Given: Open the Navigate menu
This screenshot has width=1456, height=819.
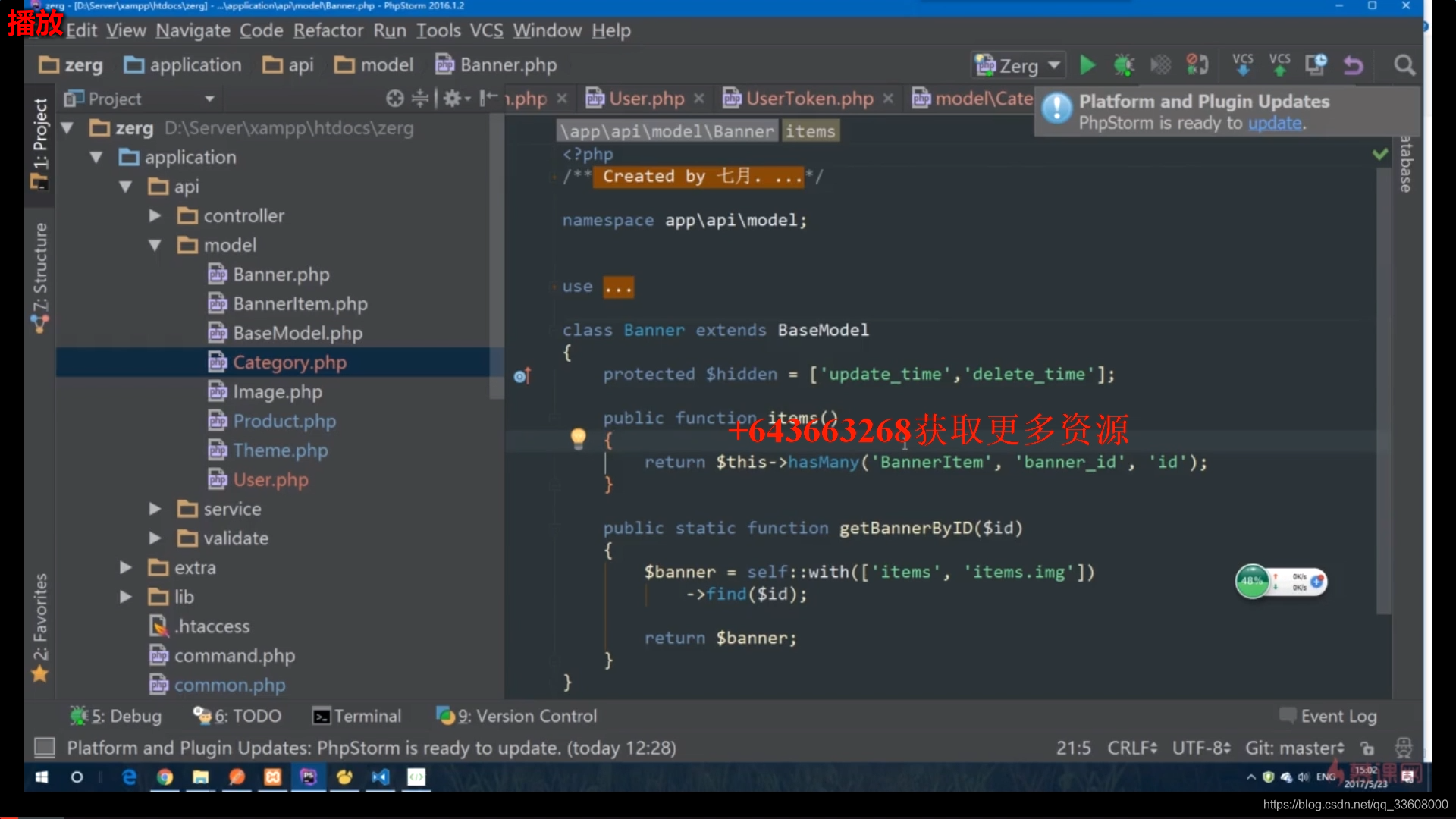Looking at the screenshot, I should click(x=193, y=30).
